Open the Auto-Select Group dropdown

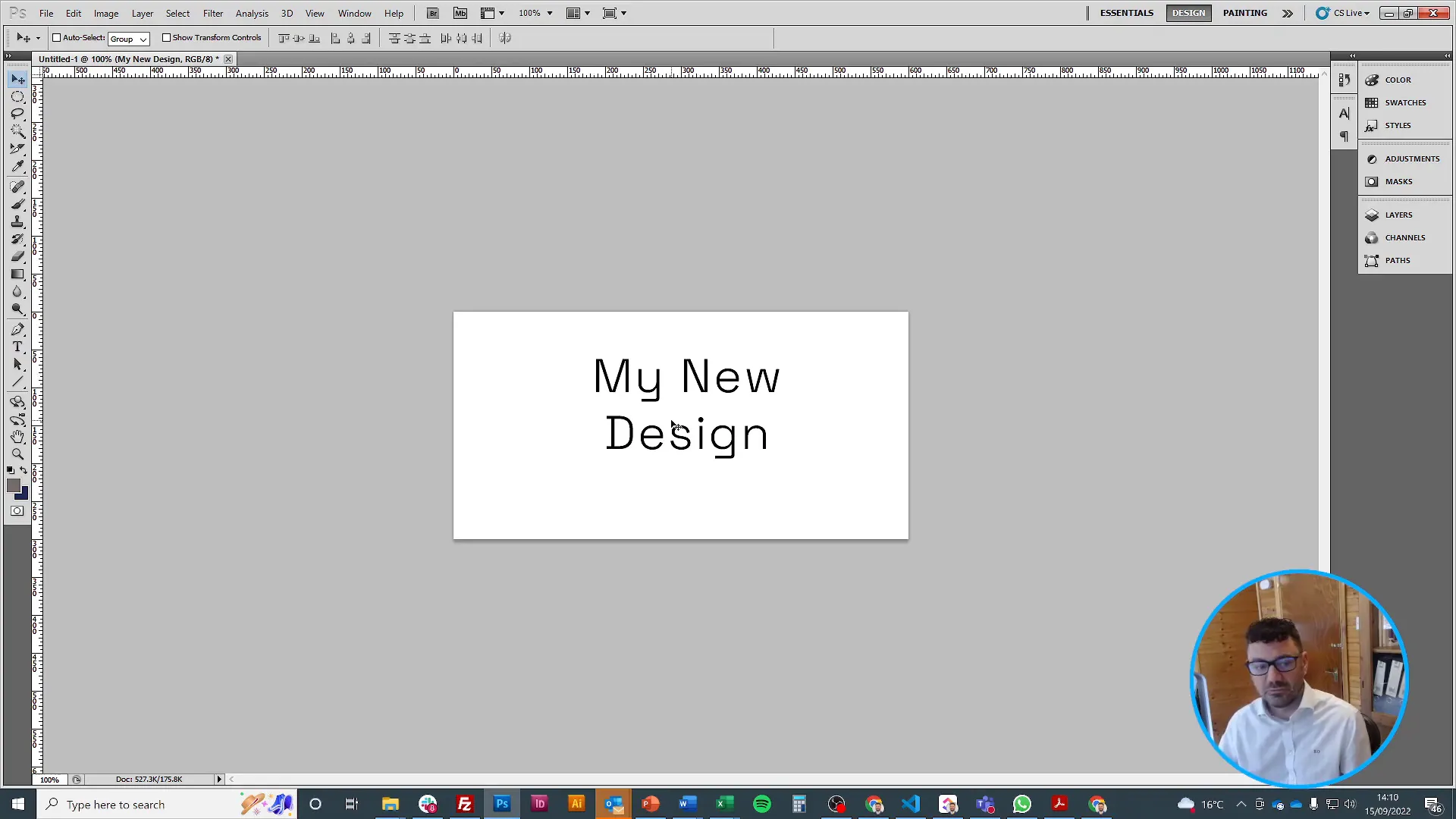[x=129, y=39]
